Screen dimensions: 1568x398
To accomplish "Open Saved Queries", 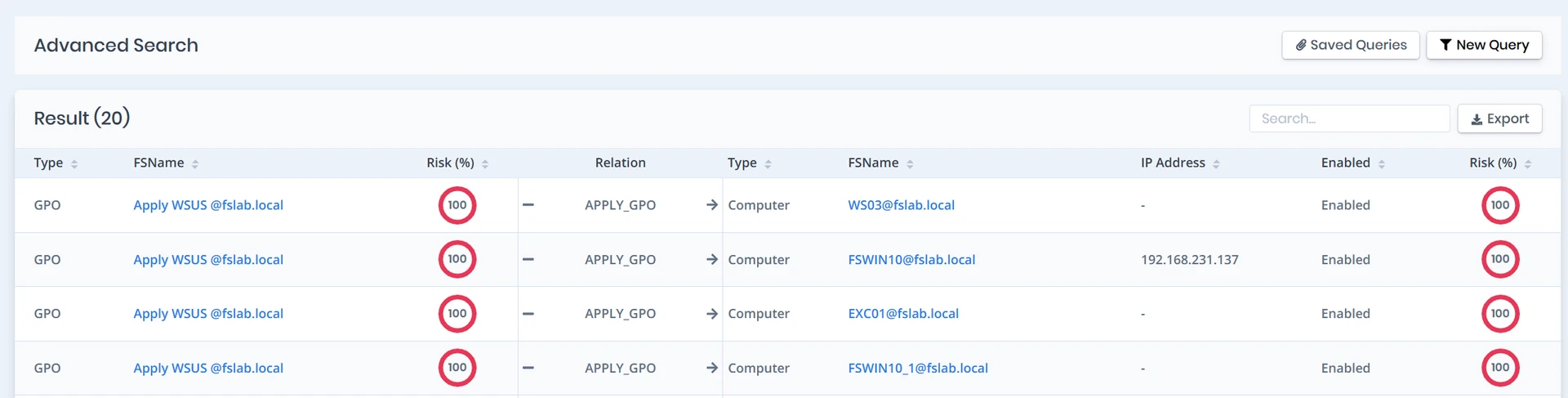I will (1351, 45).
